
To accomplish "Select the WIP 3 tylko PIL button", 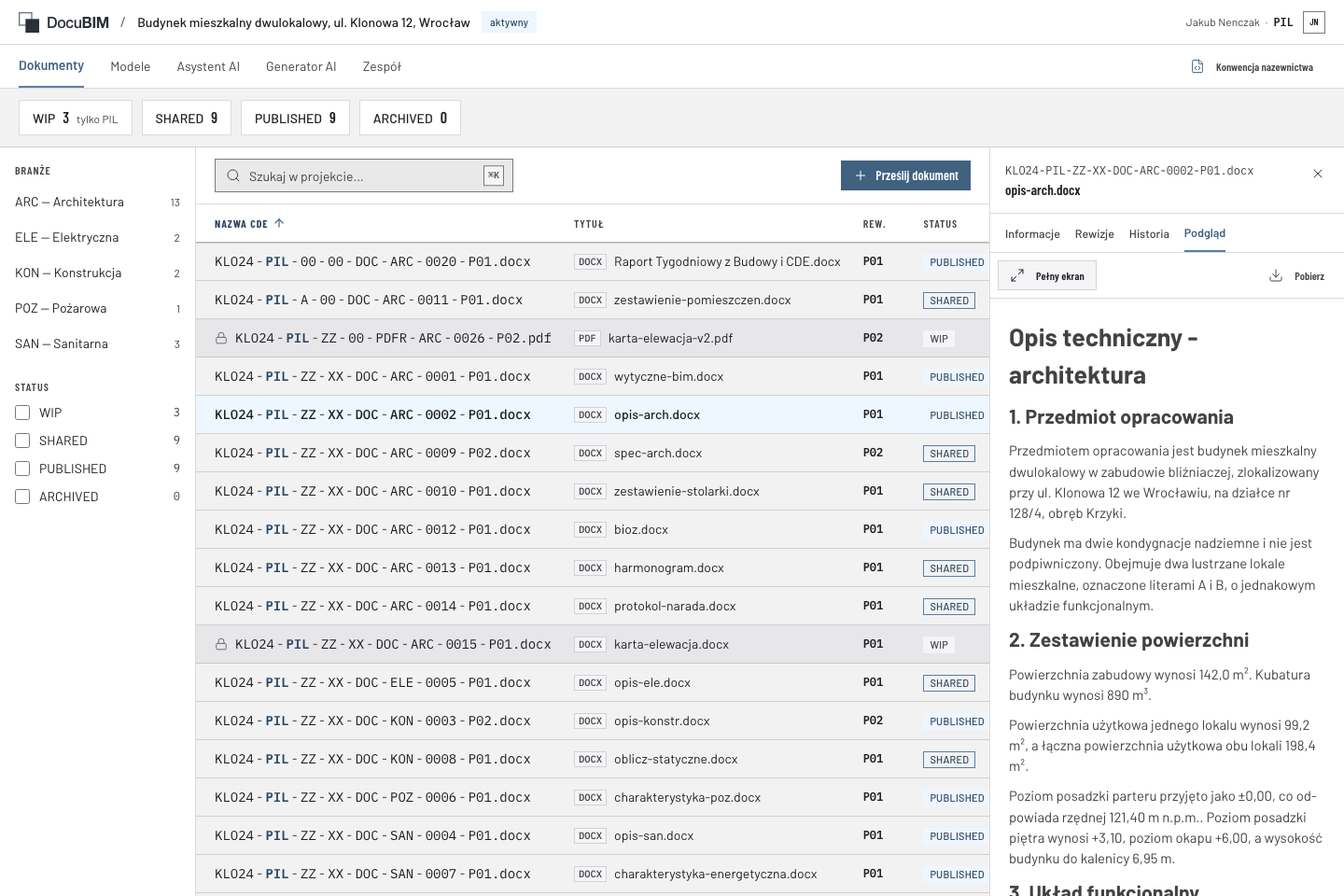I will (x=76, y=118).
